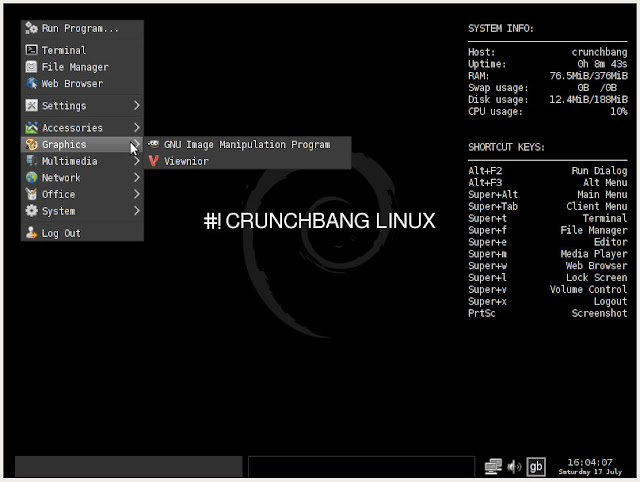Expand the Settings submenu arrow
Screen dimensions: 640x482
(x=137, y=105)
